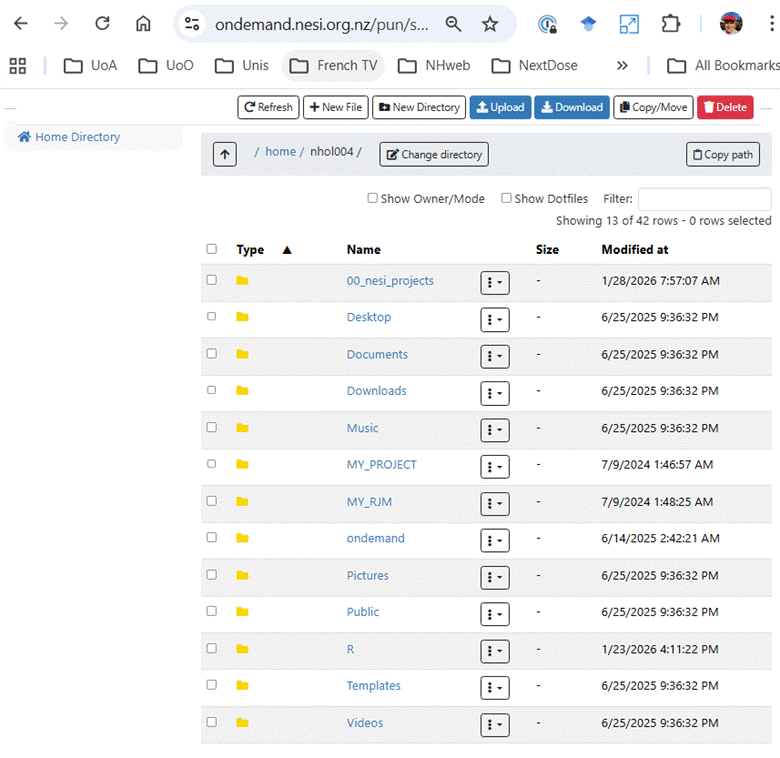Click the up-arrow parent directory button

point(225,154)
